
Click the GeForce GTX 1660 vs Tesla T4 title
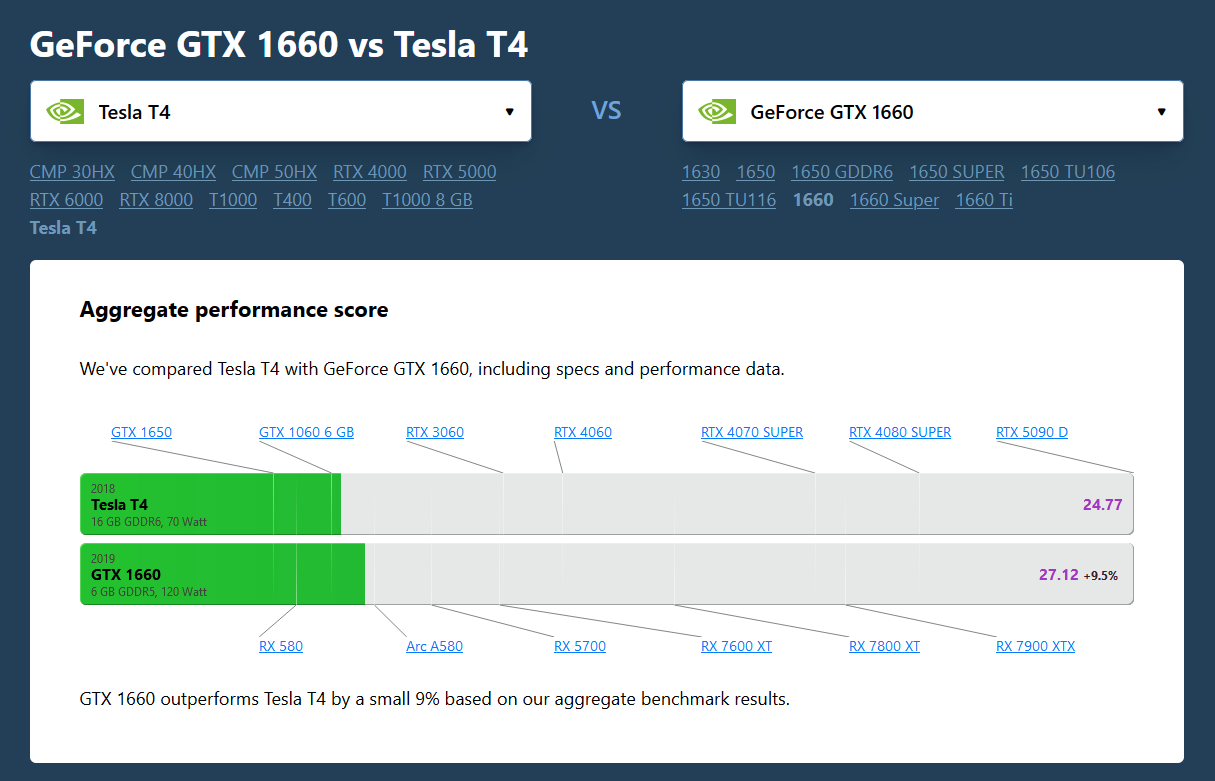coord(279,44)
